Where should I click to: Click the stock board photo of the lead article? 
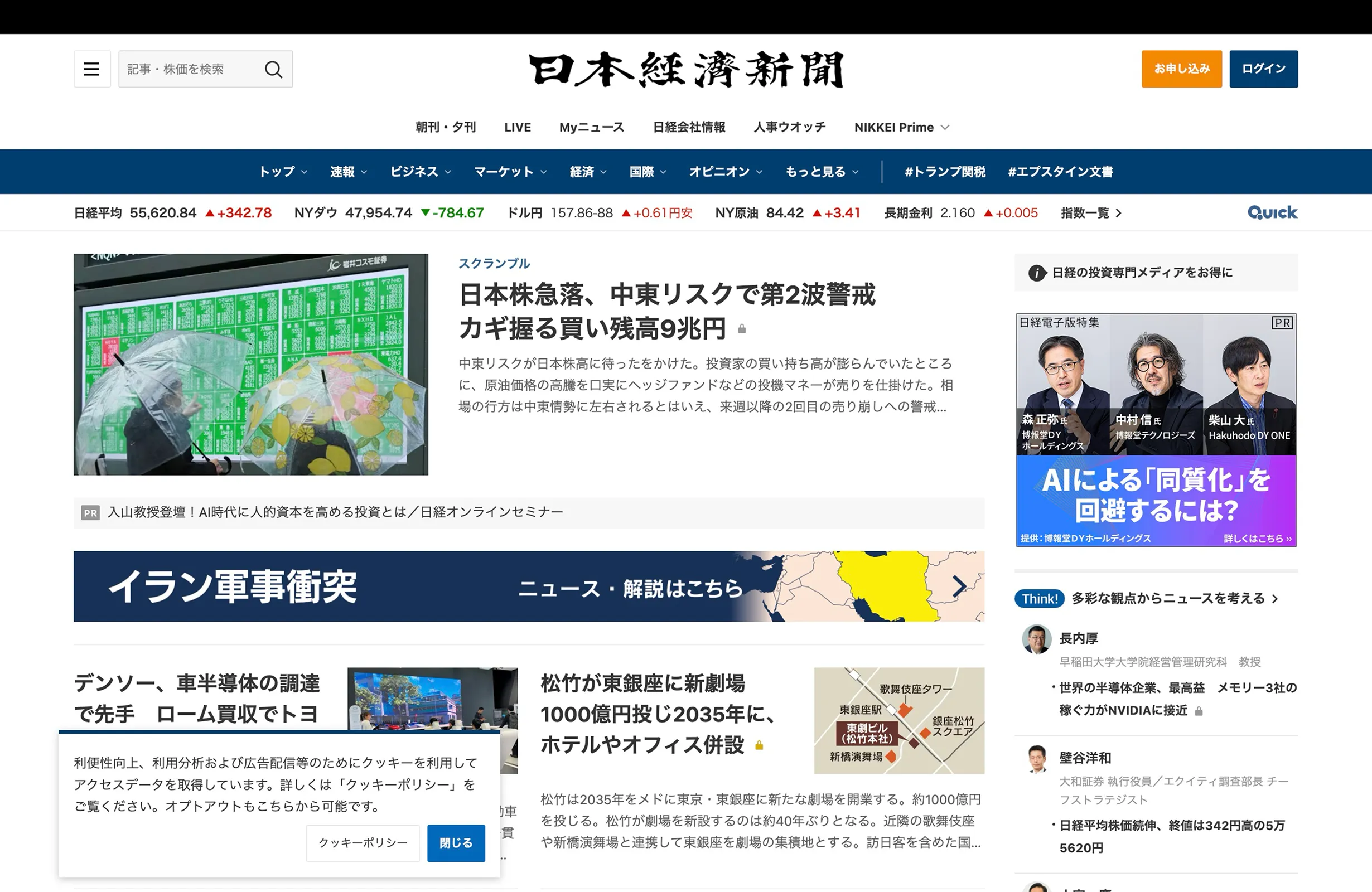point(252,363)
